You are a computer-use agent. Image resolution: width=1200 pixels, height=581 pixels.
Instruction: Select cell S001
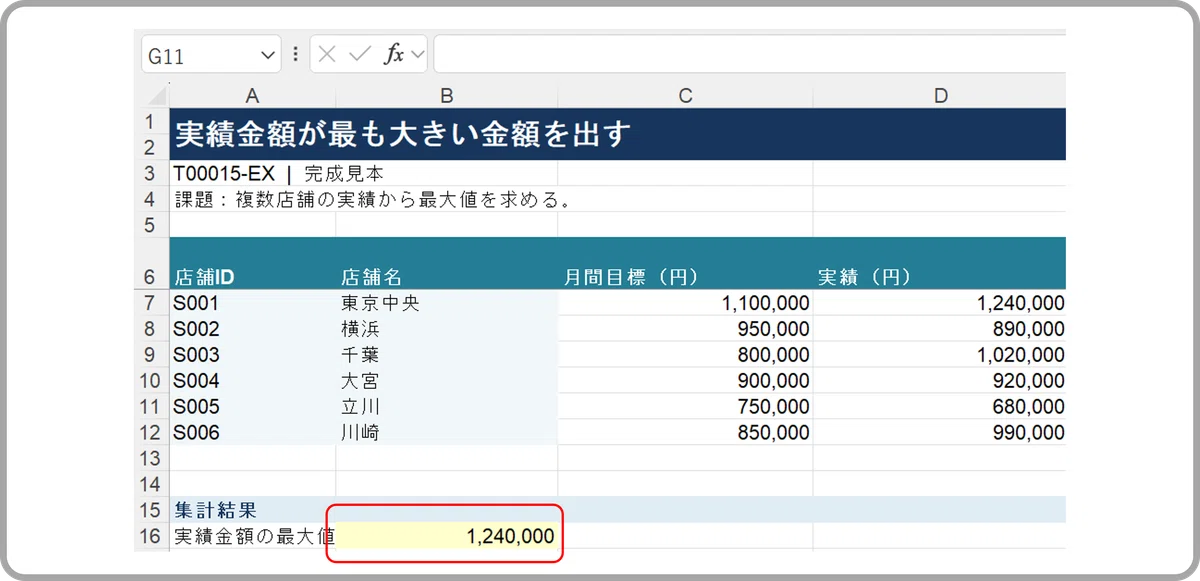pyautogui.click(x=252, y=303)
